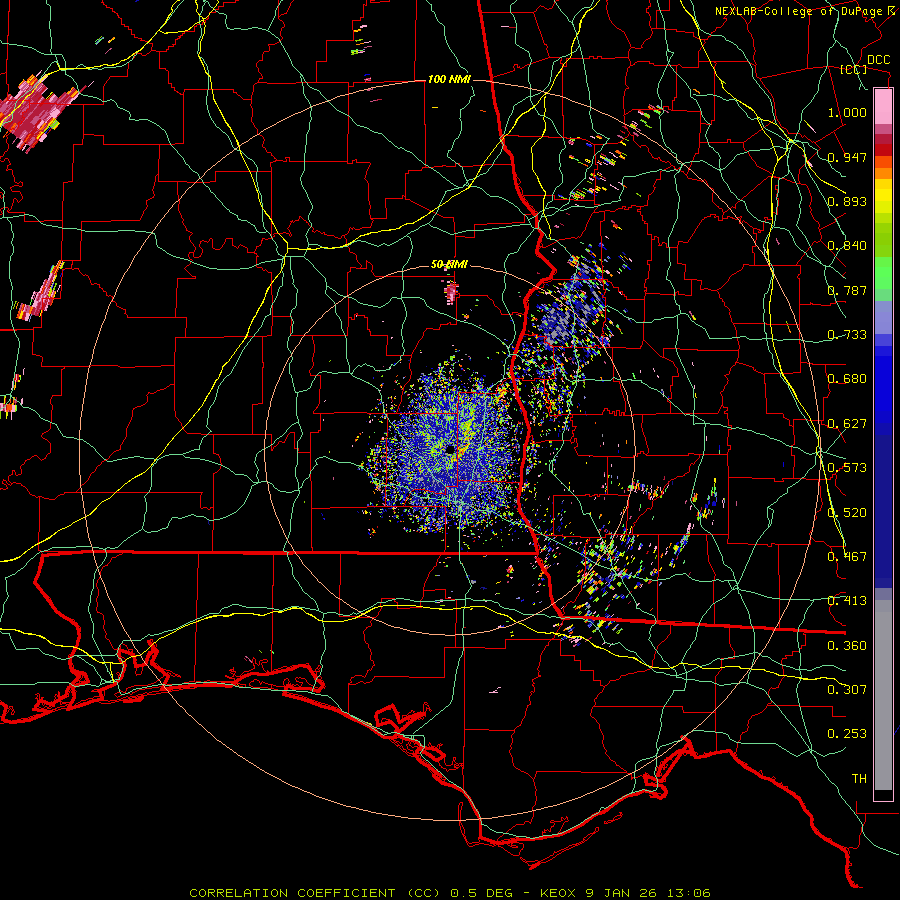Click the black radar site dot at center
Screen dimensions: 900x900
tap(450, 449)
